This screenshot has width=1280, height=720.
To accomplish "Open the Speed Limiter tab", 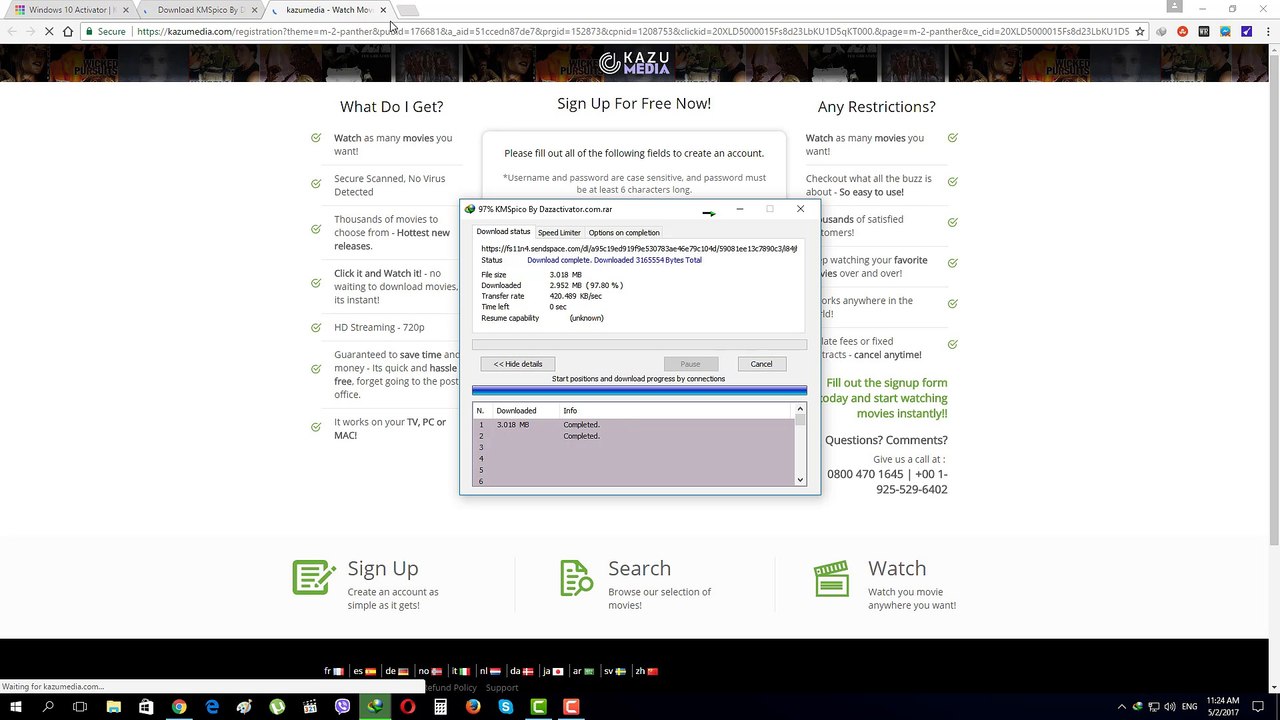I will (559, 232).
